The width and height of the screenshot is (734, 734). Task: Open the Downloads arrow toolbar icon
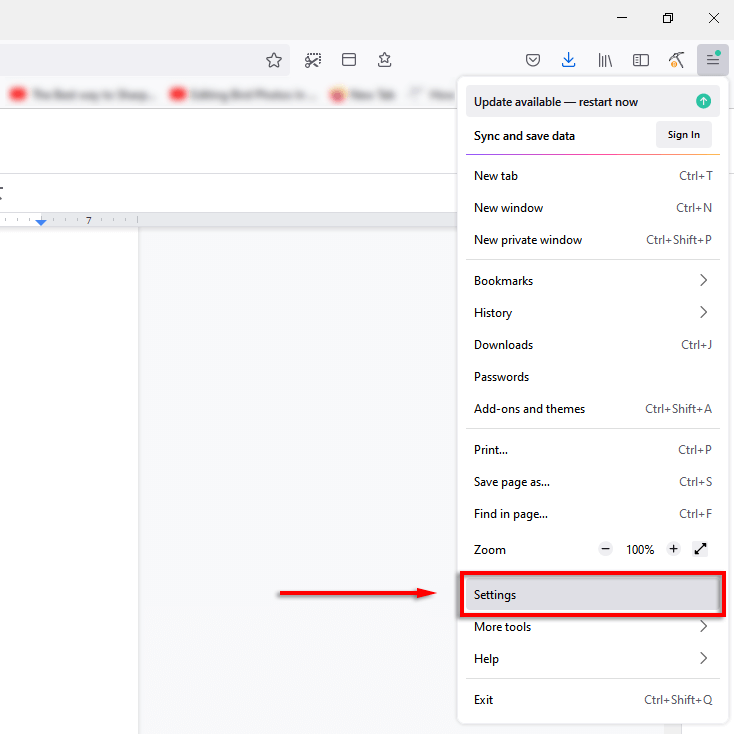[x=568, y=60]
